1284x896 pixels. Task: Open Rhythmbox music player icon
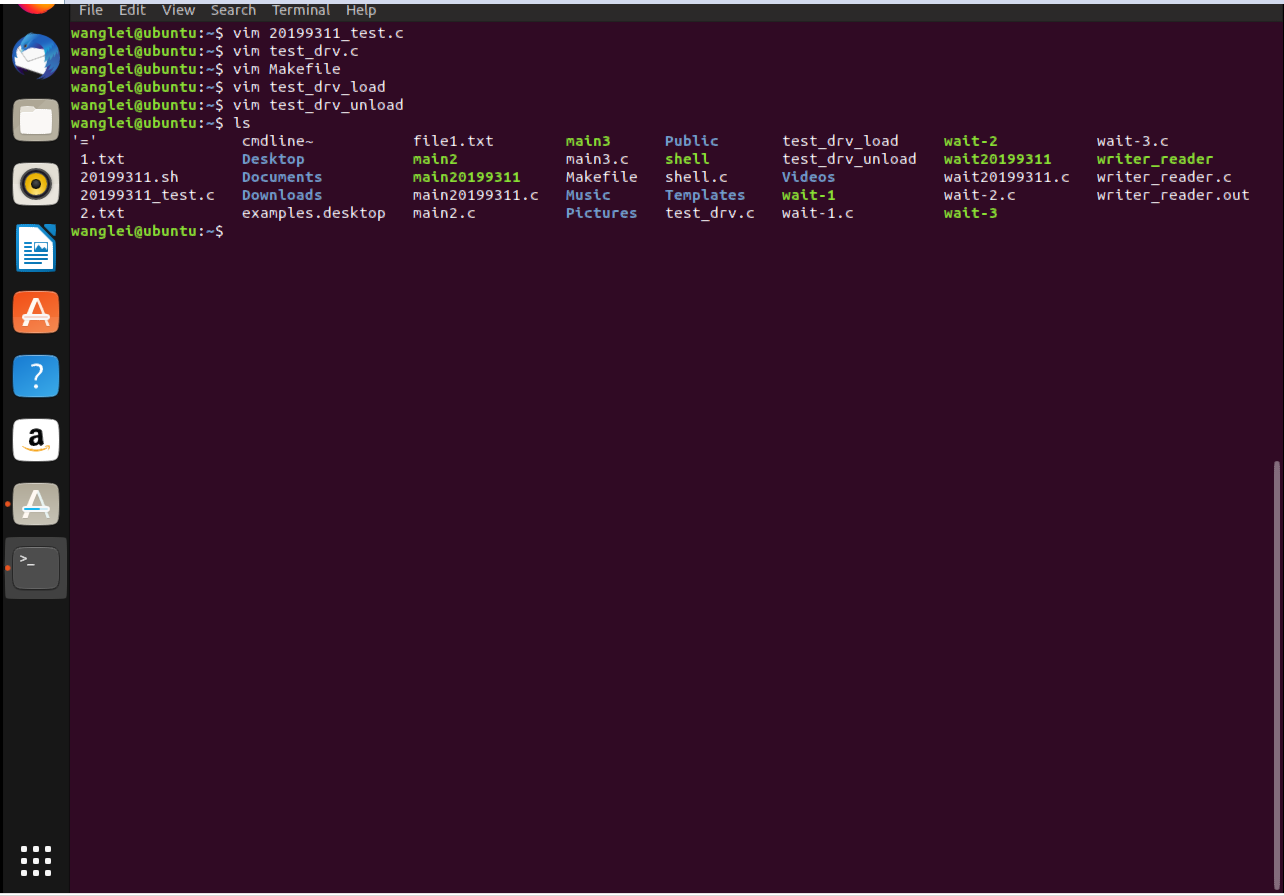tap(36, 185)
